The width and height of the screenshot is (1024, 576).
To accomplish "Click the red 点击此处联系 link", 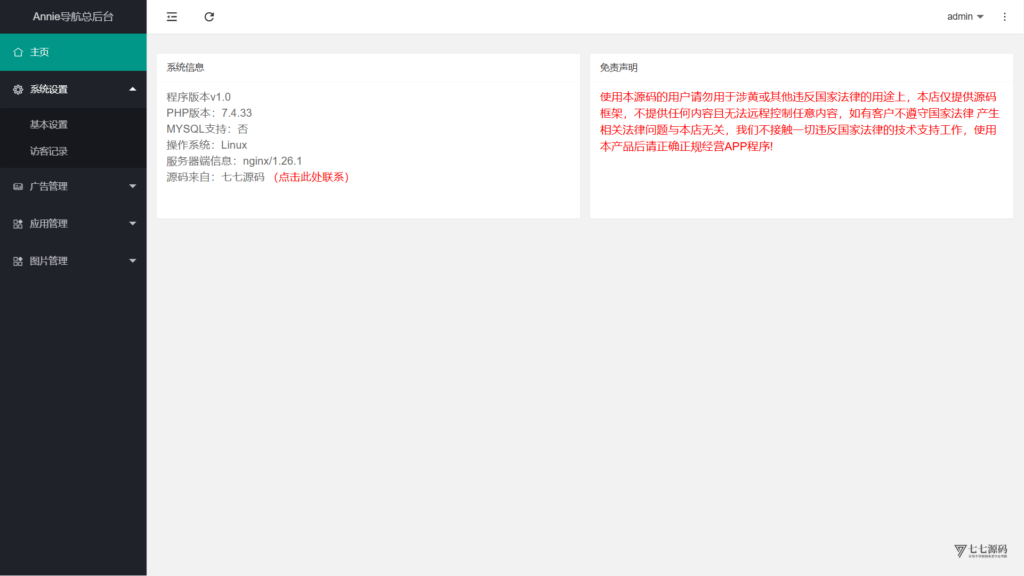I will click(x=311, y=177).
